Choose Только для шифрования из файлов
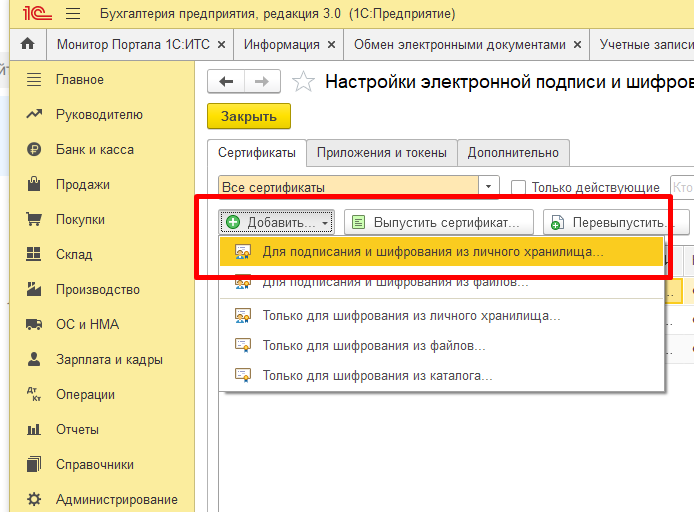This screenshot has height=512, width=694. (441, 345)
